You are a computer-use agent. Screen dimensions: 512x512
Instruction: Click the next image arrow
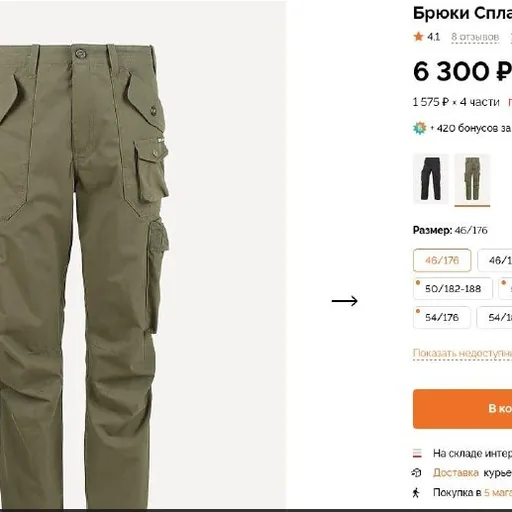click(345, 301)
